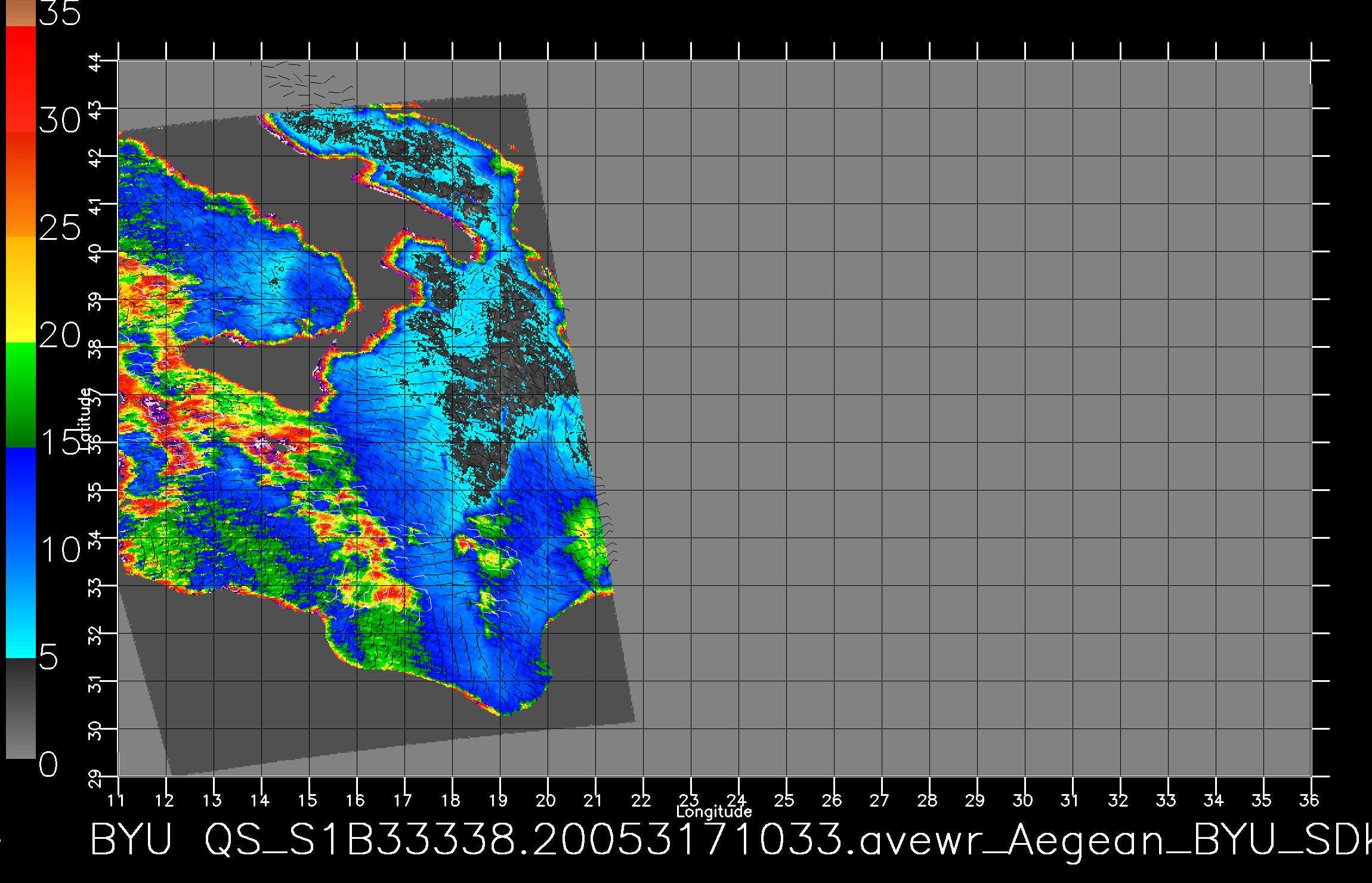The width and height of the screenshot is (1372, 883).
Task: Click longitude axis tick label 29
Action: click(975, 800)
